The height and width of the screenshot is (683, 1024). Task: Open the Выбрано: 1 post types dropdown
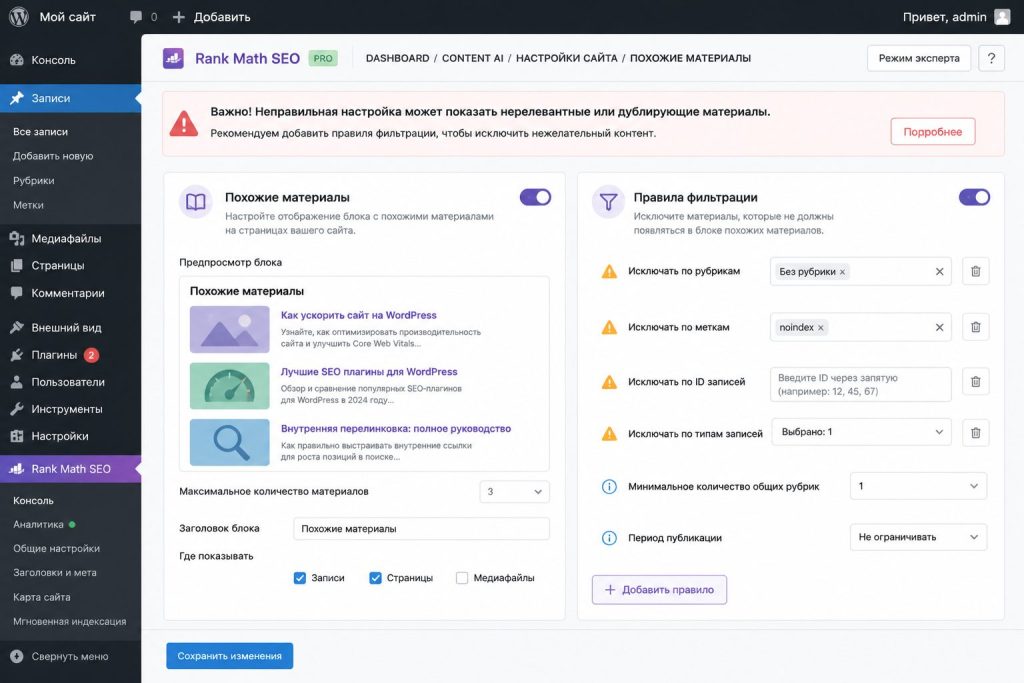861,432
